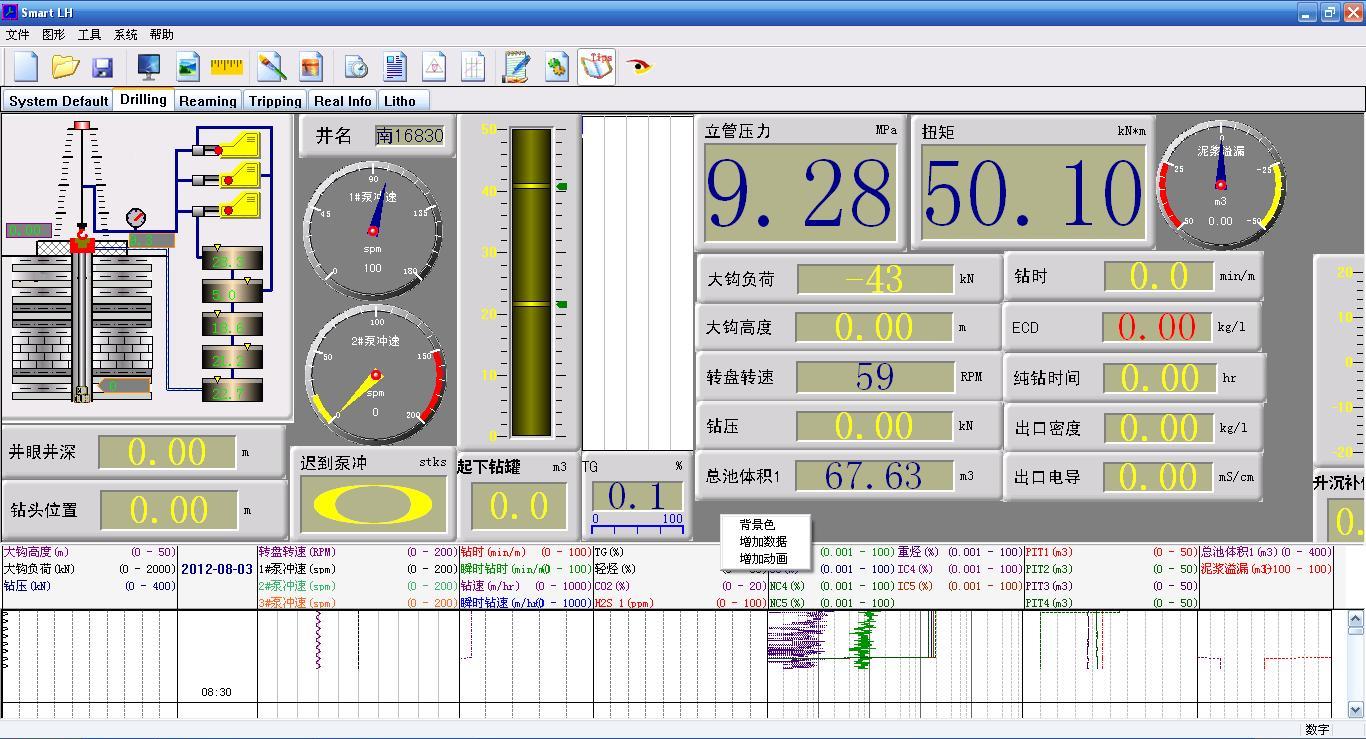Screen dimensions: 1366x739
Task: Save using the floppy disk icon
Action: [102, 67]
